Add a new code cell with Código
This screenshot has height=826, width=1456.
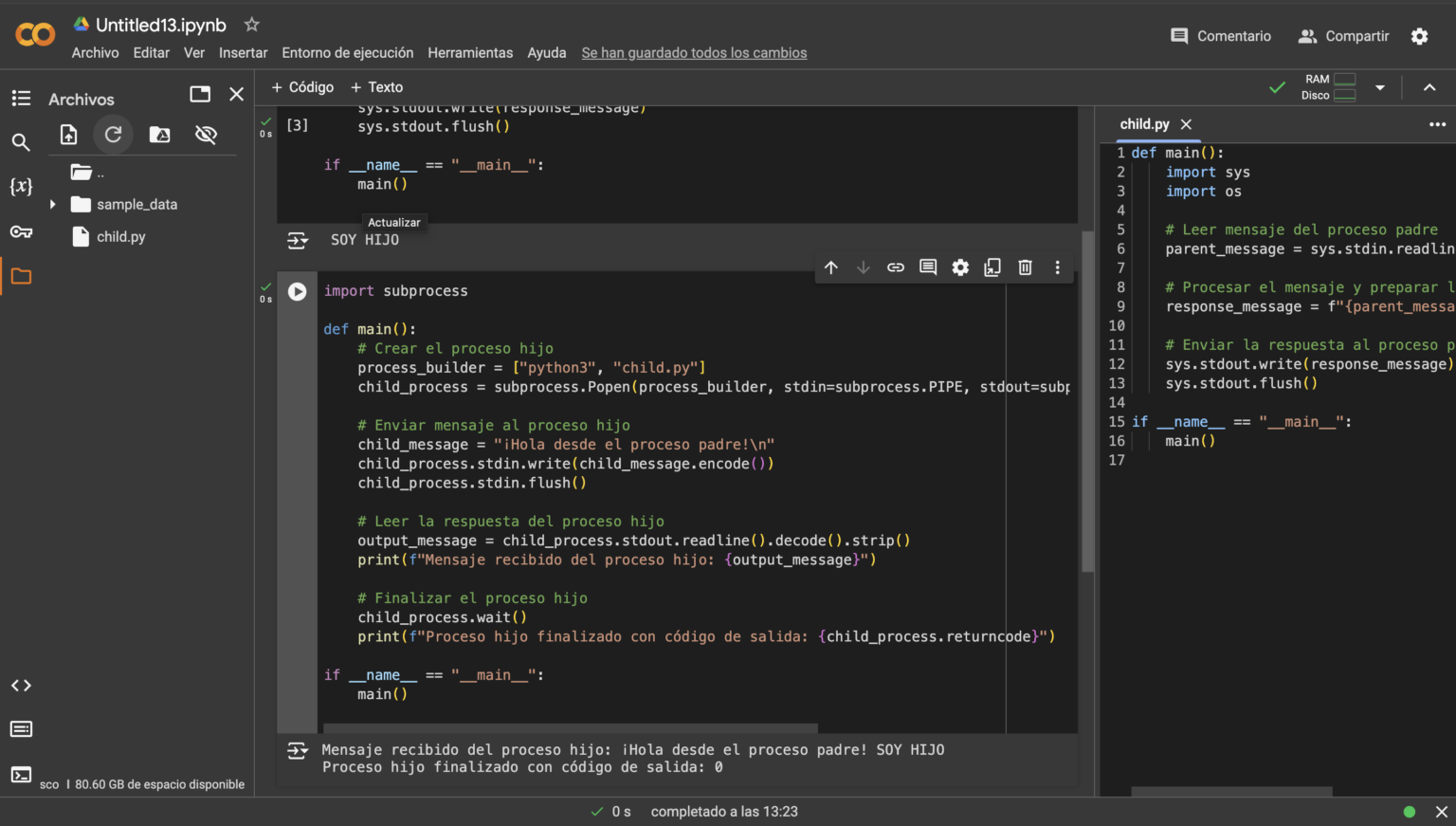[x=302, y=86]
